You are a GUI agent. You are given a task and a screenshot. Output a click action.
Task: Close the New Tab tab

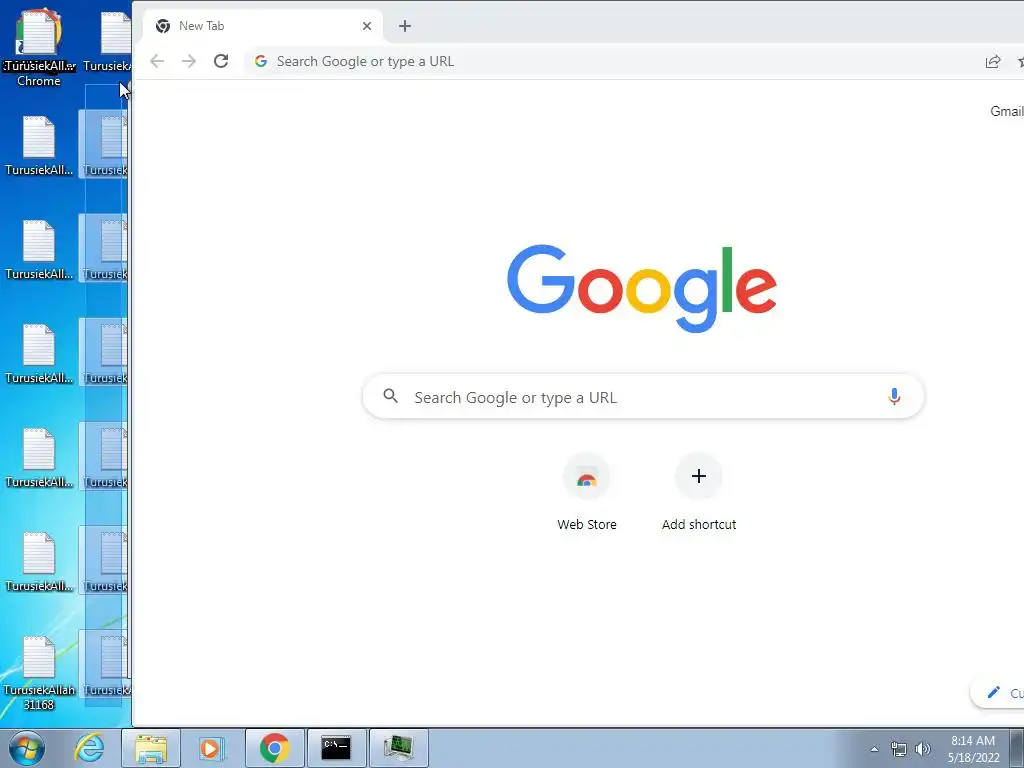367,26
